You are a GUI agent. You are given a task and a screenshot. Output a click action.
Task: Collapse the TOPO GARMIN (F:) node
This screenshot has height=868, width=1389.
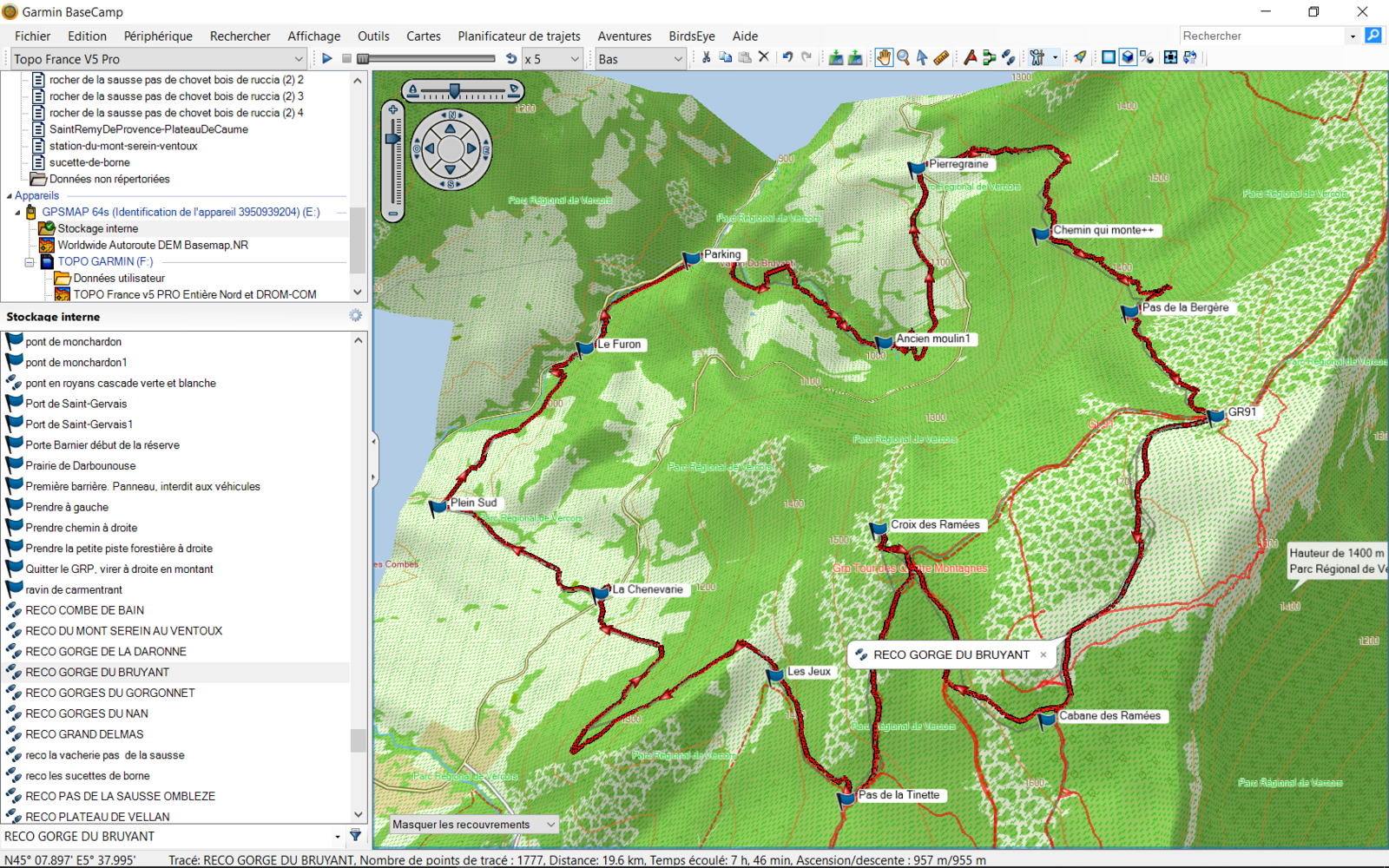pos(30,261)
